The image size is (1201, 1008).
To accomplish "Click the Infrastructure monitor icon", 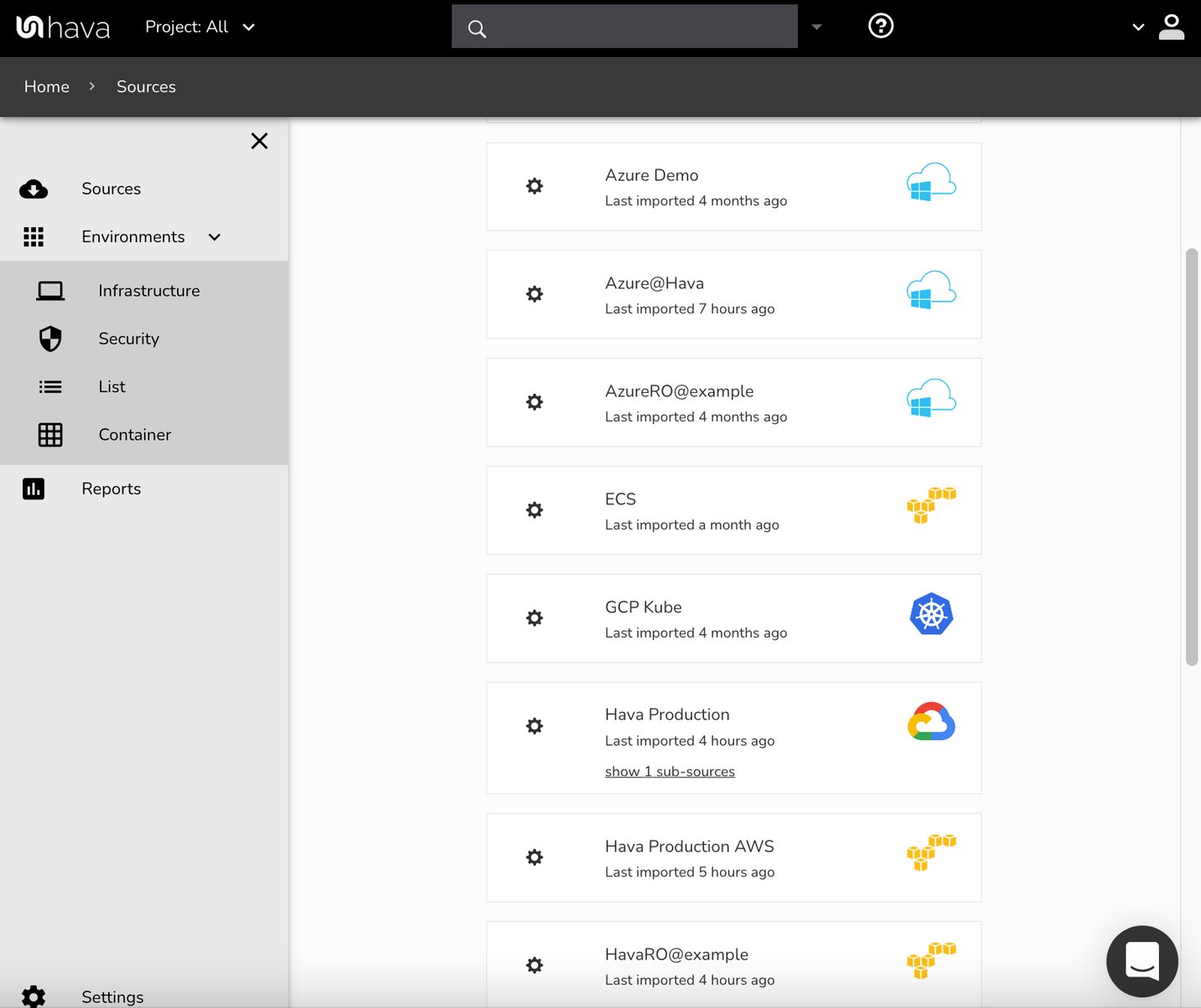I will click(x=50, y=290).
